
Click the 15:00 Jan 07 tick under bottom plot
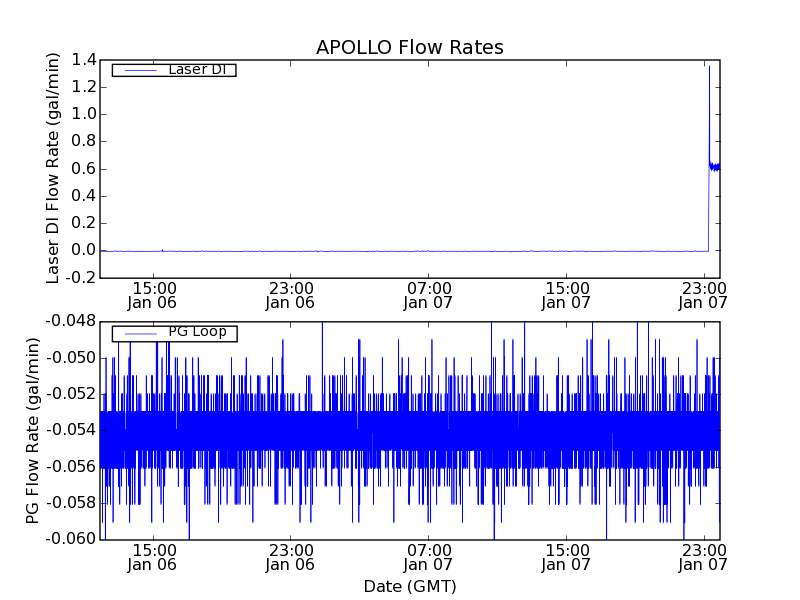coord(566,557)
